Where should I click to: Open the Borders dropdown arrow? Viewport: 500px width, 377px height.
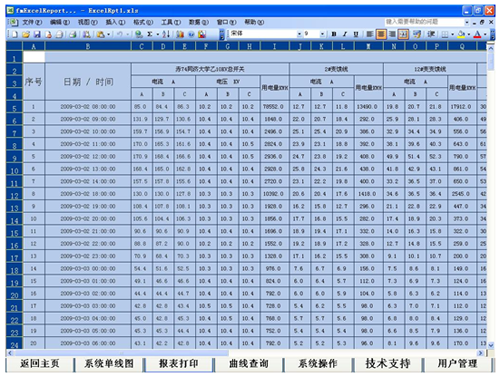pos(453,34)
